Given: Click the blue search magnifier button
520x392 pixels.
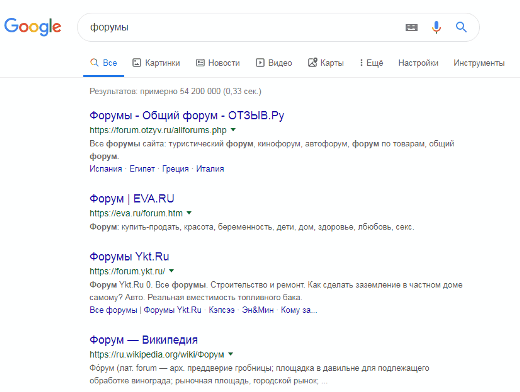Looking at the screenshot, I should point(461,27).
